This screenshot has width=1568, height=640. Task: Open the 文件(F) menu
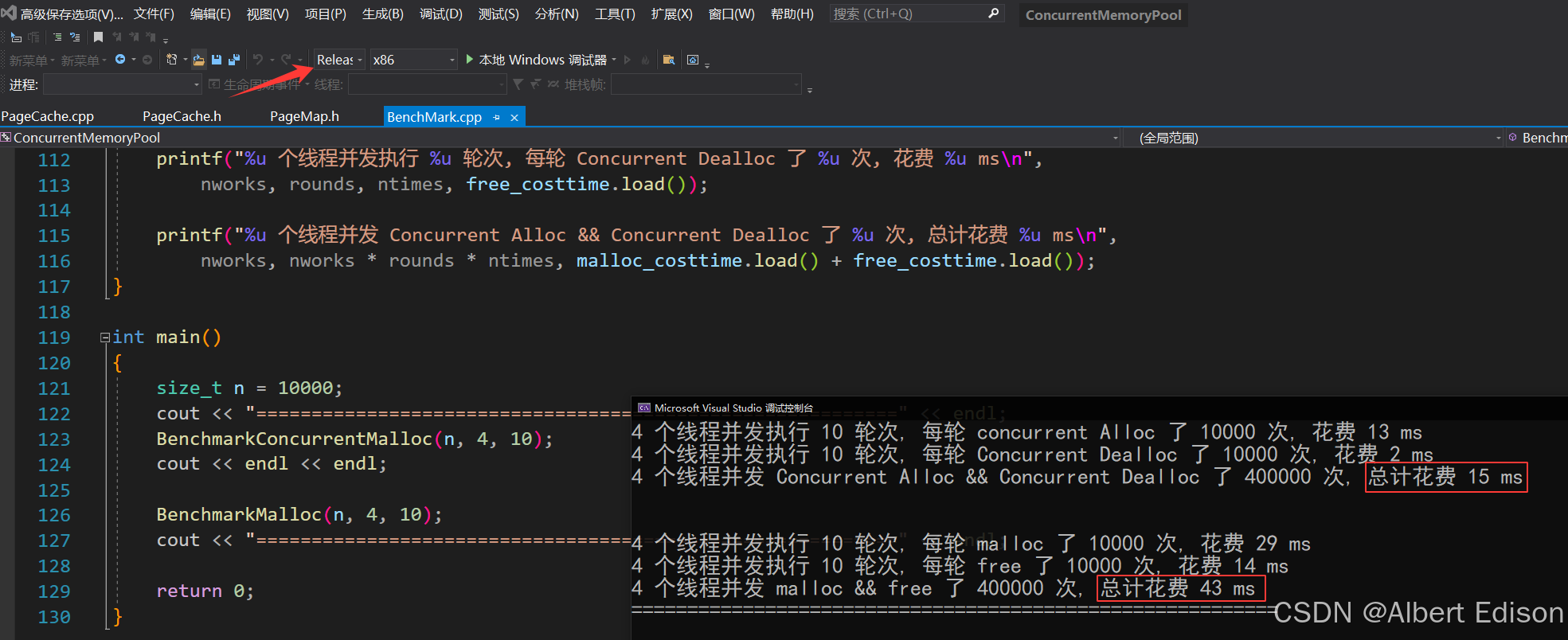154,14
